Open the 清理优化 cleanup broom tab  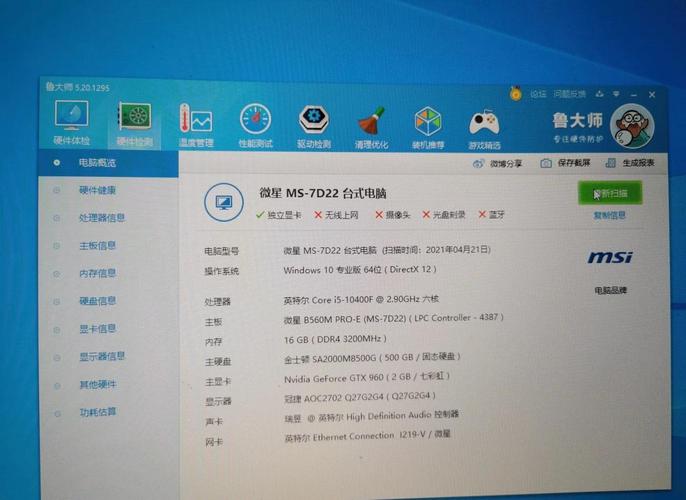pos(371,127)
